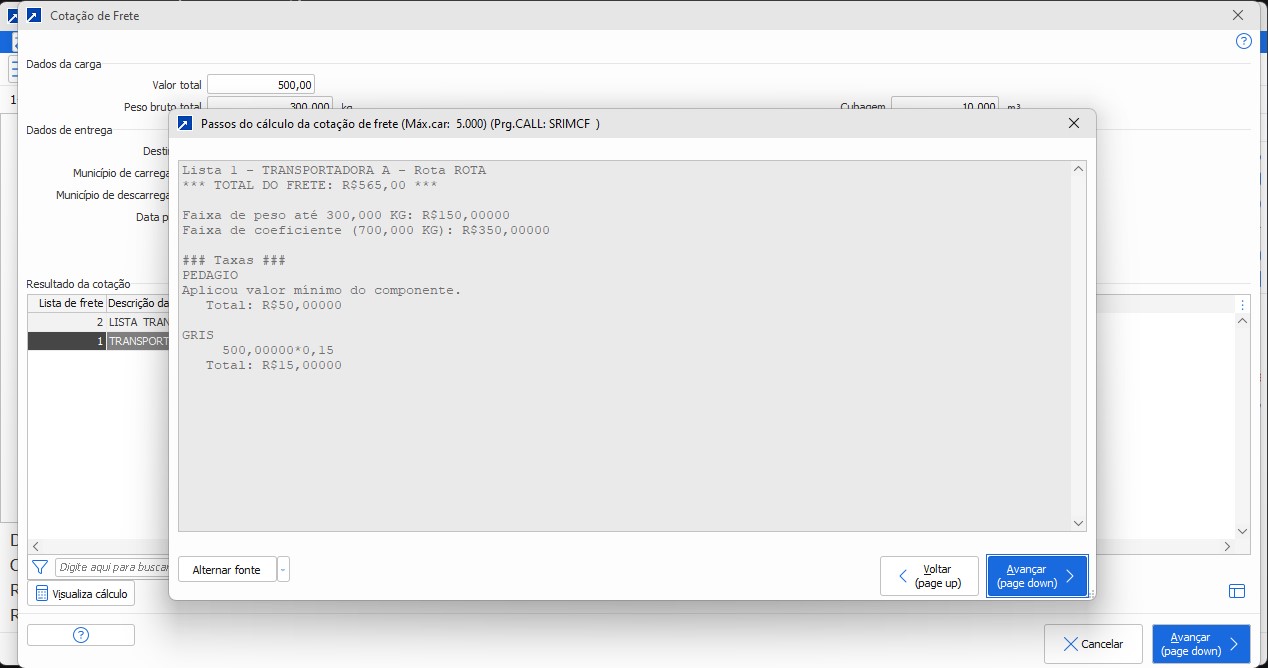Open help icon at window top right
Image resolution: width=1268 pixels, height=668 pixels.
click(1244, 41)
